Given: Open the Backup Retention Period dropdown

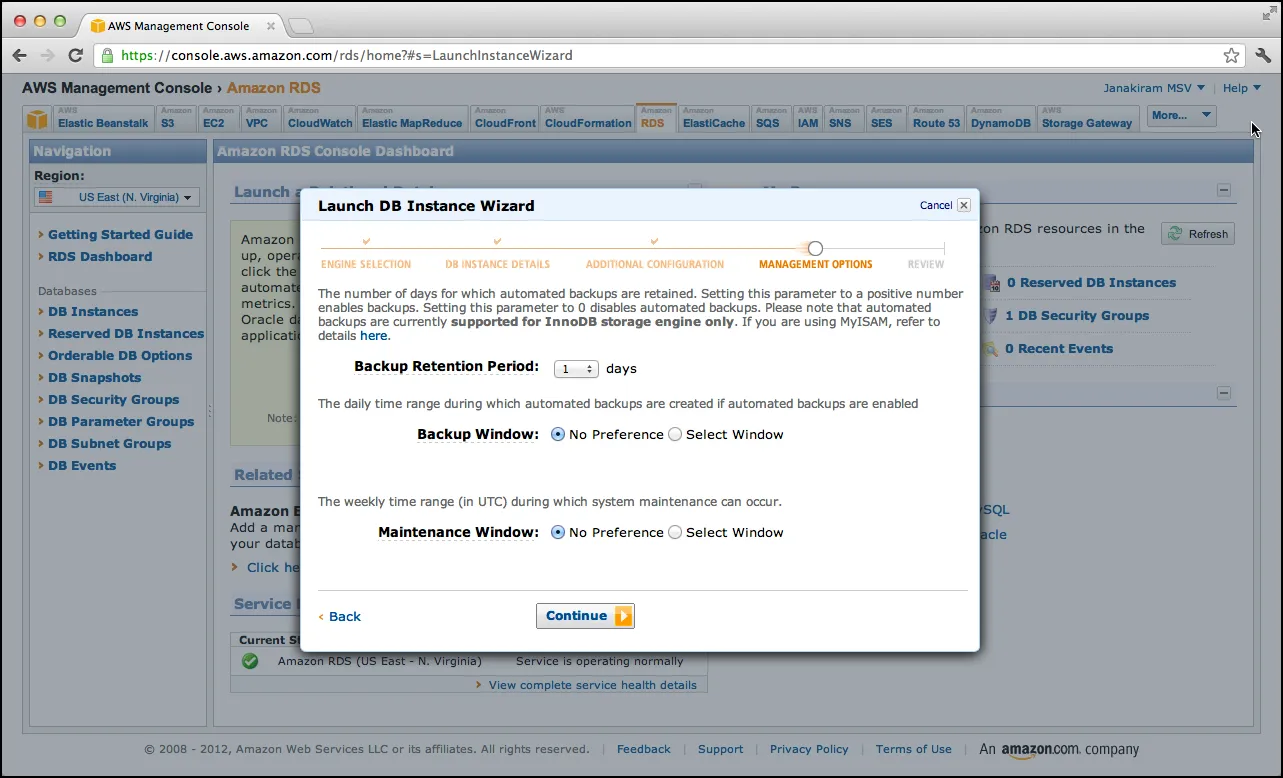Looking at the screenshot, I should tap(576, 369).
